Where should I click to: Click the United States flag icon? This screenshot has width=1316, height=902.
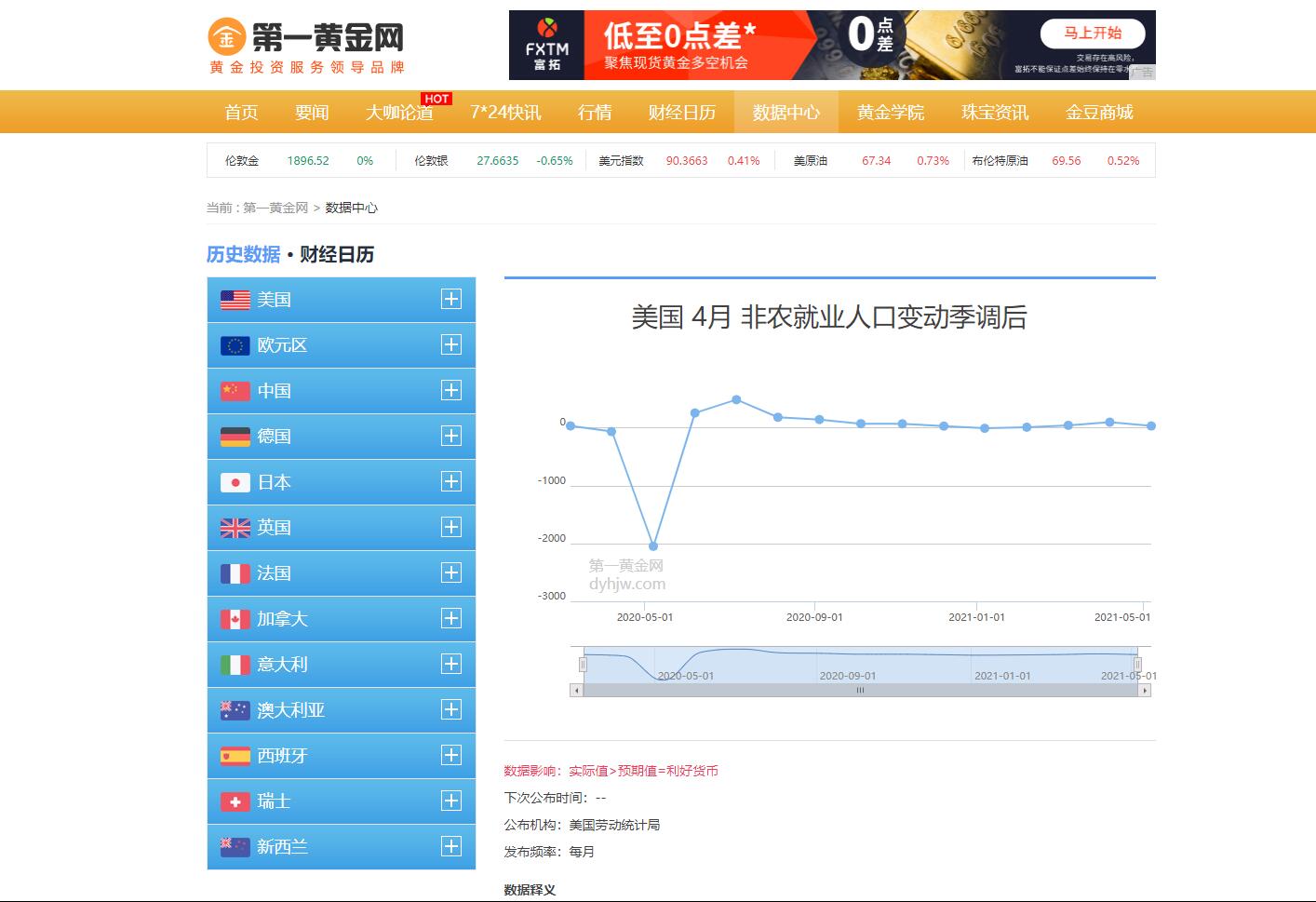(x=235, y=300)
